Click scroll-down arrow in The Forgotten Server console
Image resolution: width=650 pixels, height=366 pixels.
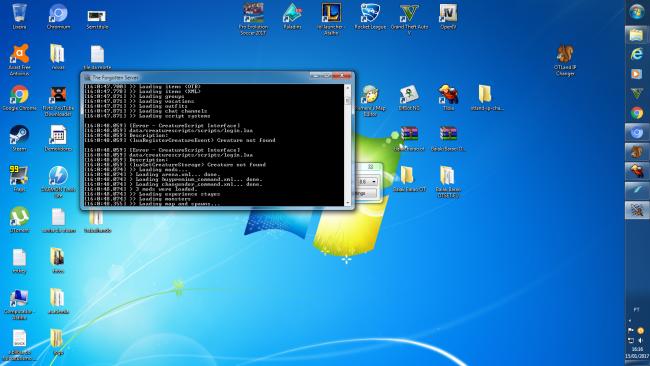[x=347, y=203]
